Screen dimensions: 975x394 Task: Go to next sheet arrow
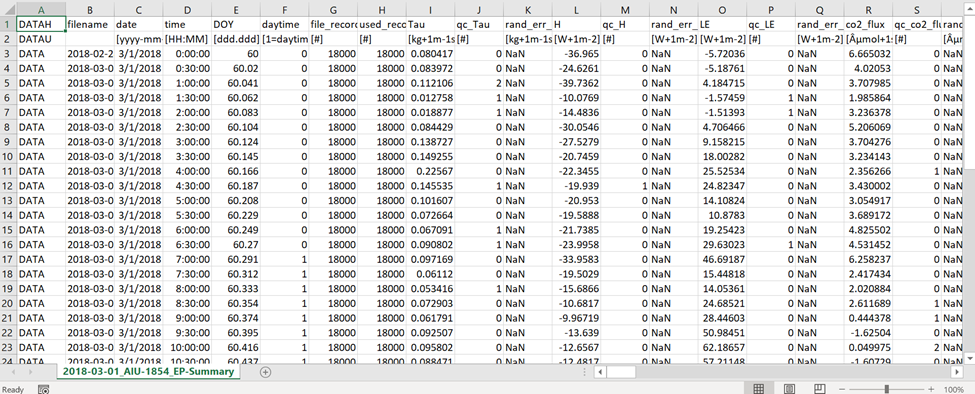(30, 372)
